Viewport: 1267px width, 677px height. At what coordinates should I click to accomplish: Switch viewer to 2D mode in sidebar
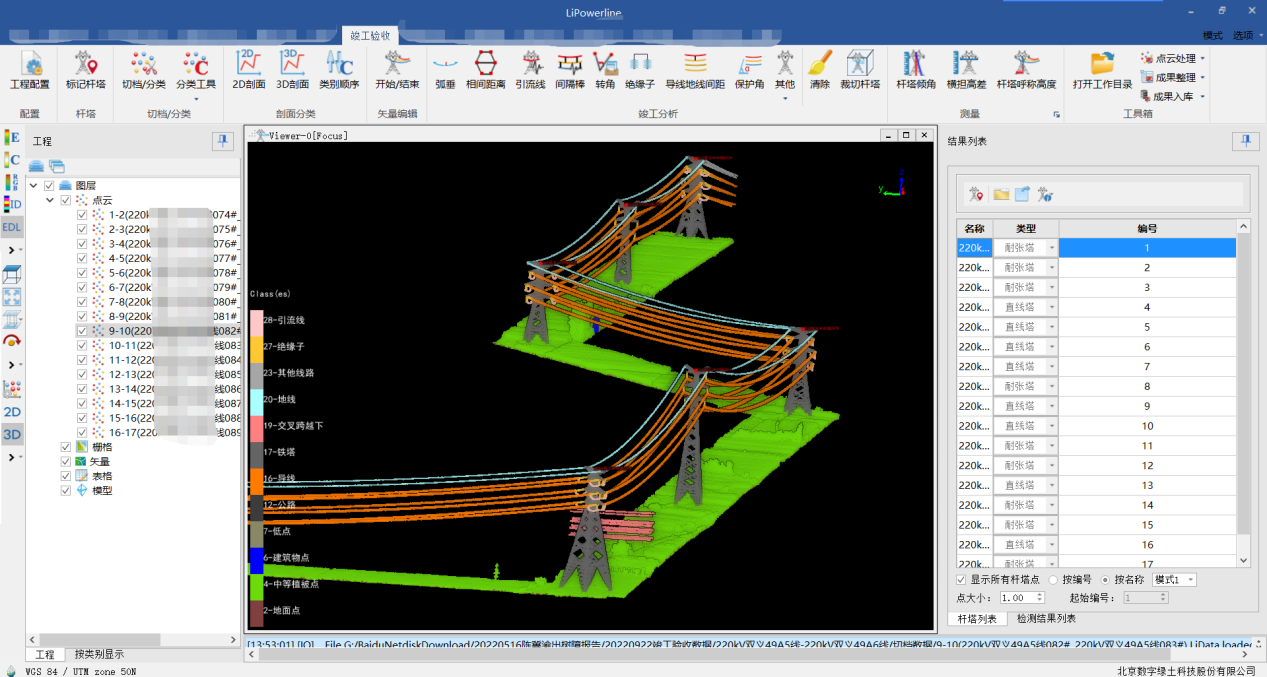coord(12,411)
